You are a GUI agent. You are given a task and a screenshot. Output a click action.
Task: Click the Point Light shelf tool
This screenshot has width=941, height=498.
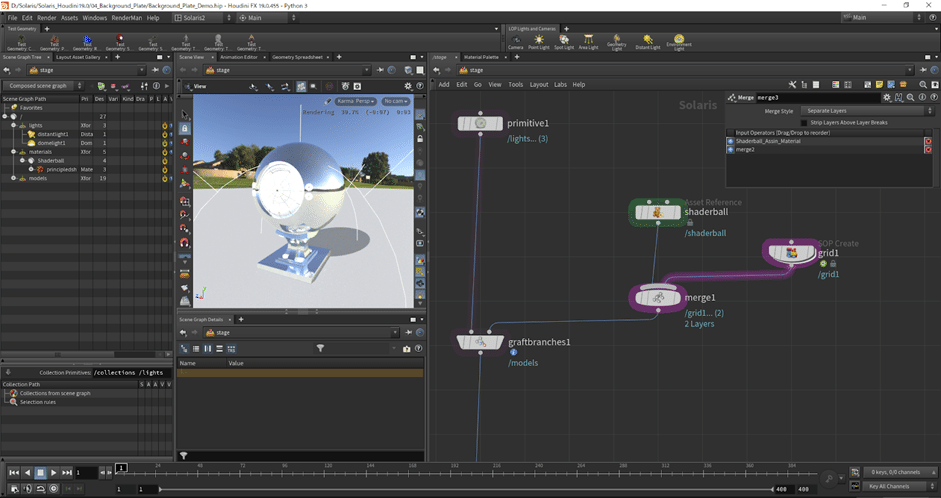[x=540, y=41]
